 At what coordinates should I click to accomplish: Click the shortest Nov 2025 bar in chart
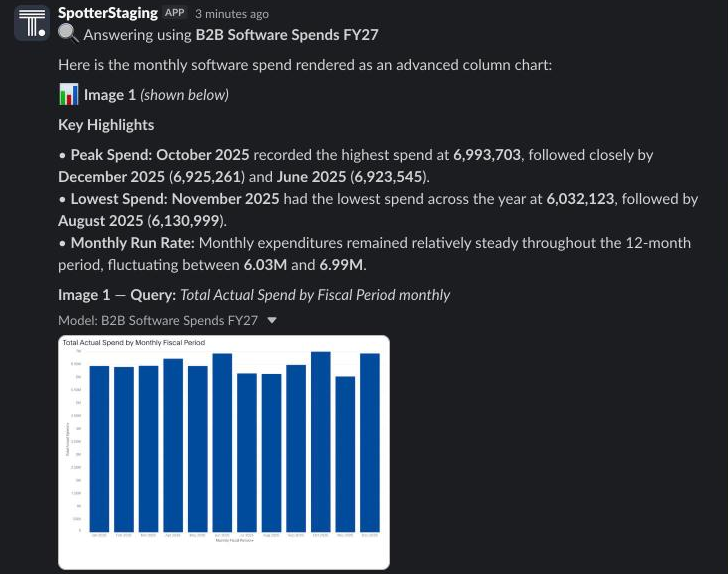click(345, 454)
